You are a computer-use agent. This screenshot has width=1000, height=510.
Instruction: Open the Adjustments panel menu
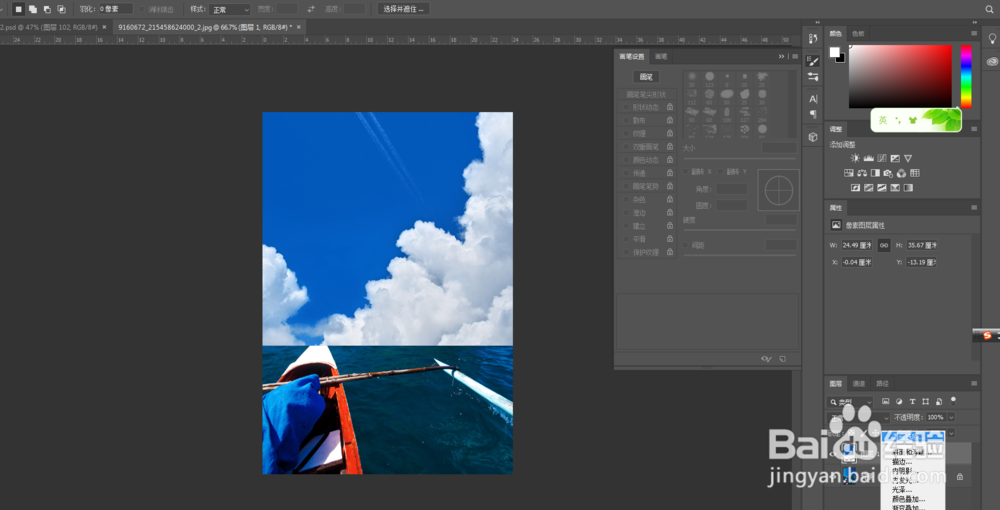tap(974, 129)
